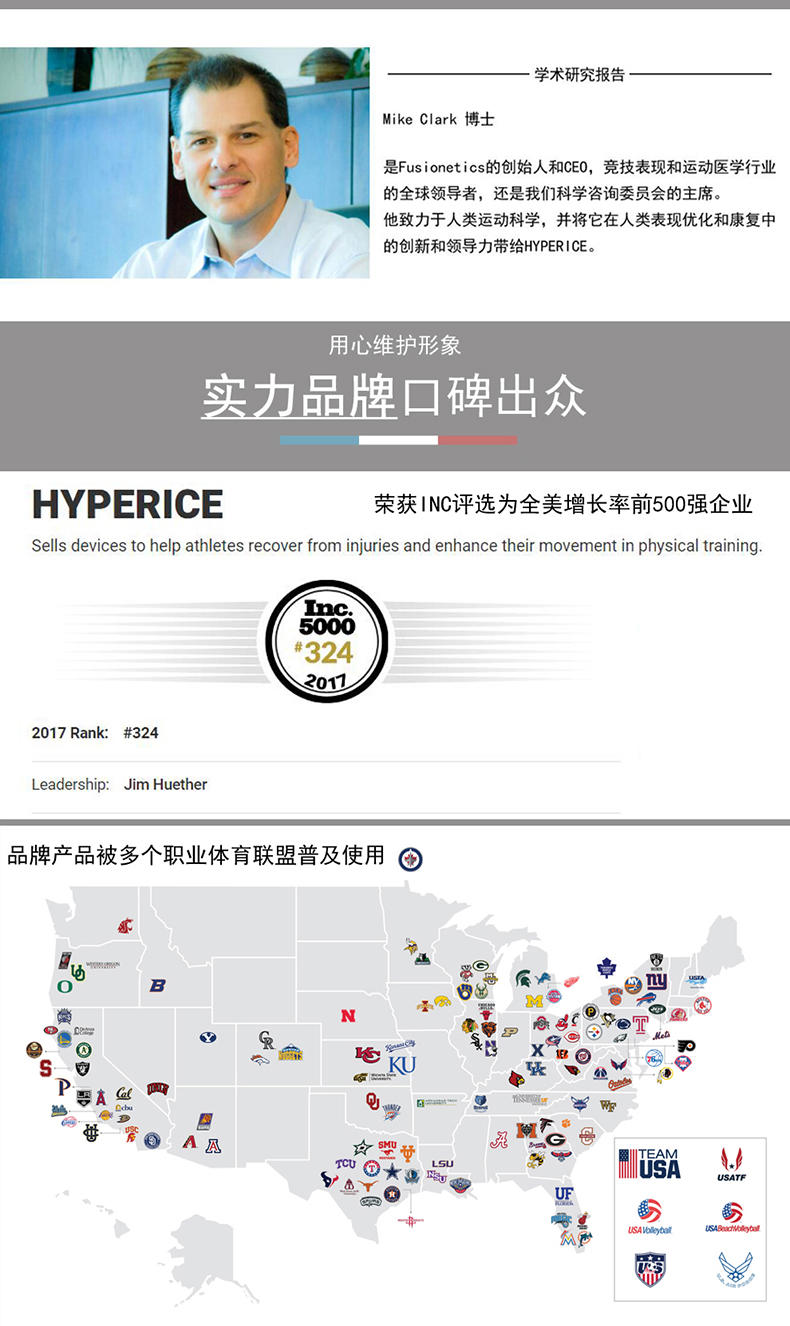Click the Inc. 5000 #324 badge
This screenshot has height=1326, width=790.
click(327, 641)
